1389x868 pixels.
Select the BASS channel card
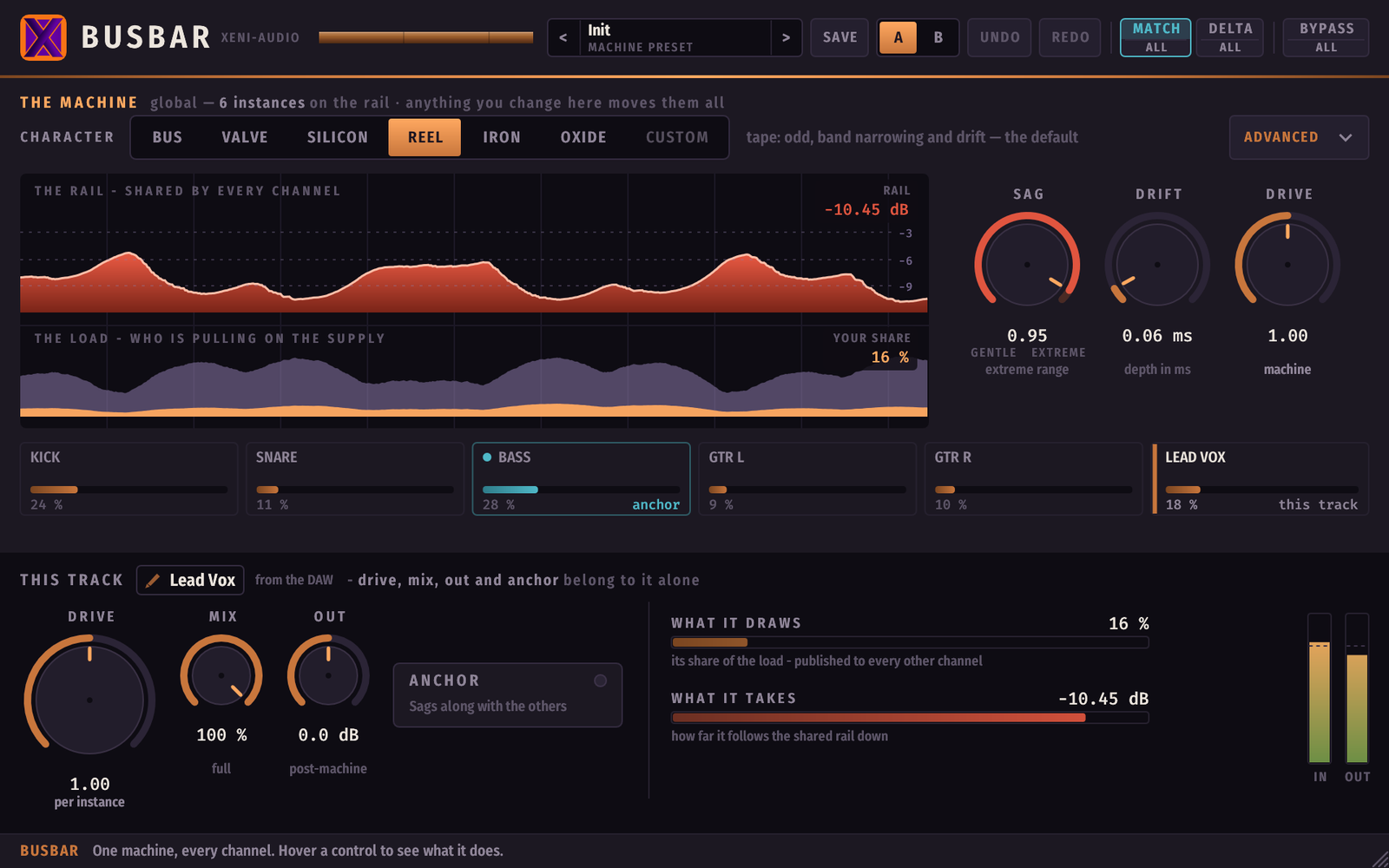(581, 479)
